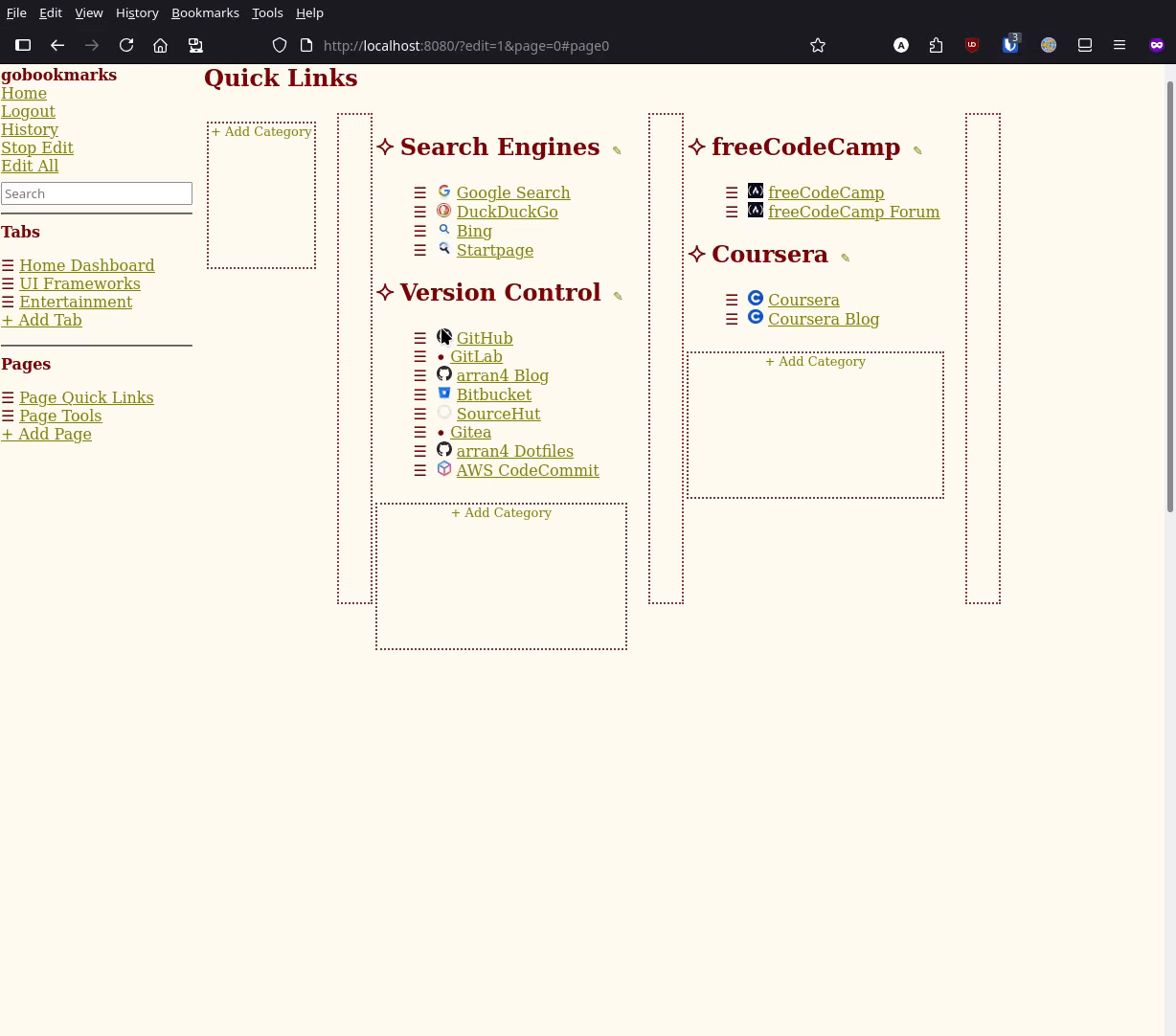The height and width of the screenshot is (1036, 1176).
Task: Open the arran4 Blog bookmark
Action: (x=502, y=375)
